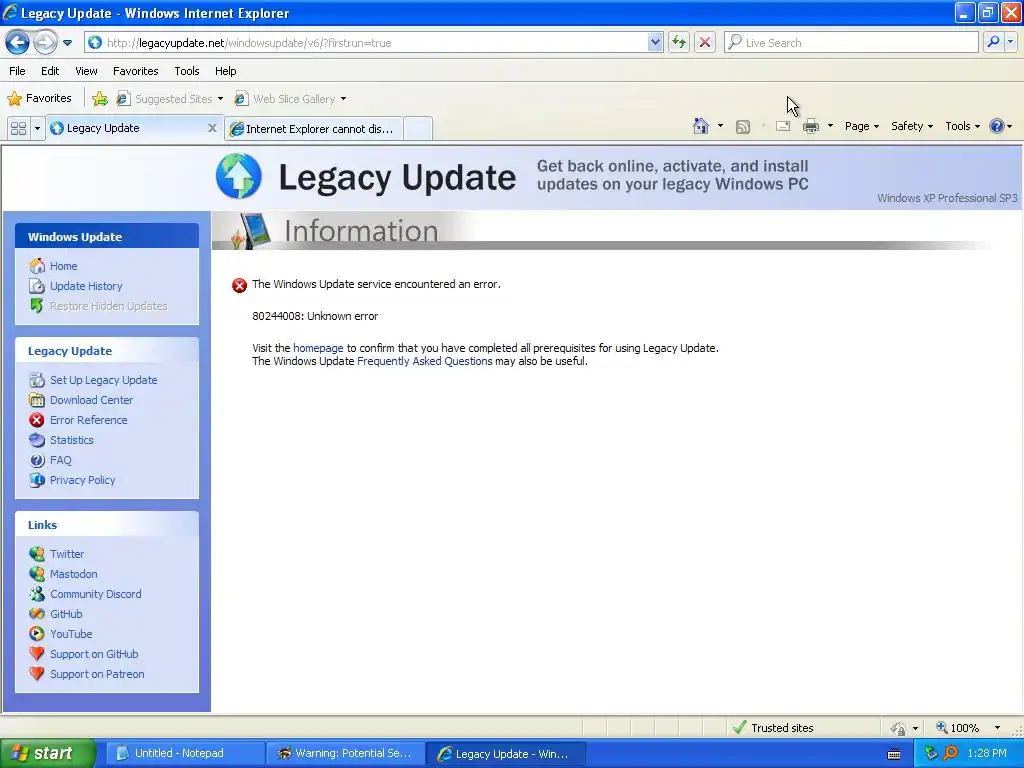Click the system tray clock
Image resolution: width=1024 pixels, height=768 pixels.
pos(987,753)
